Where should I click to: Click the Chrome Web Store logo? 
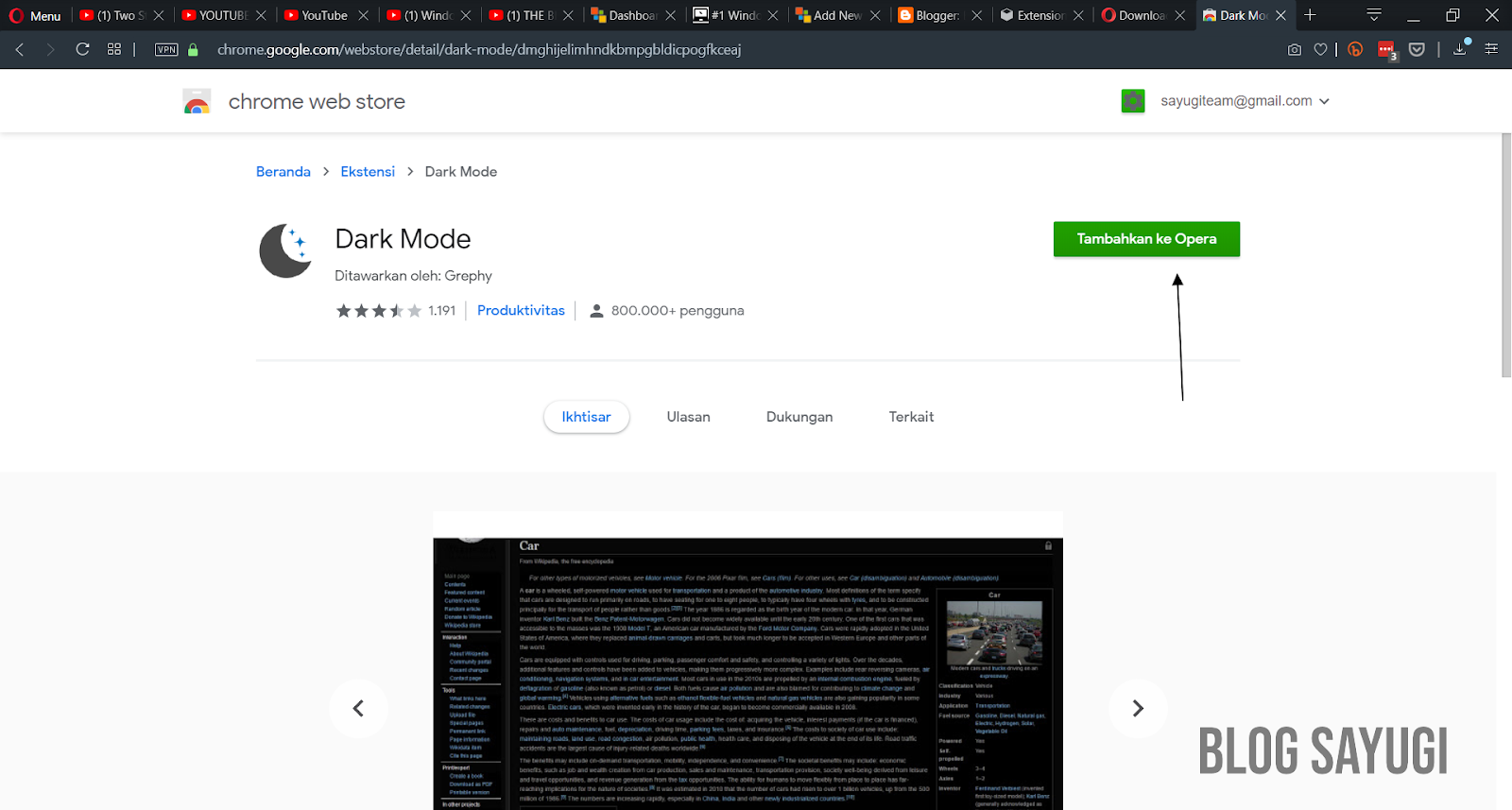(197, 101)
